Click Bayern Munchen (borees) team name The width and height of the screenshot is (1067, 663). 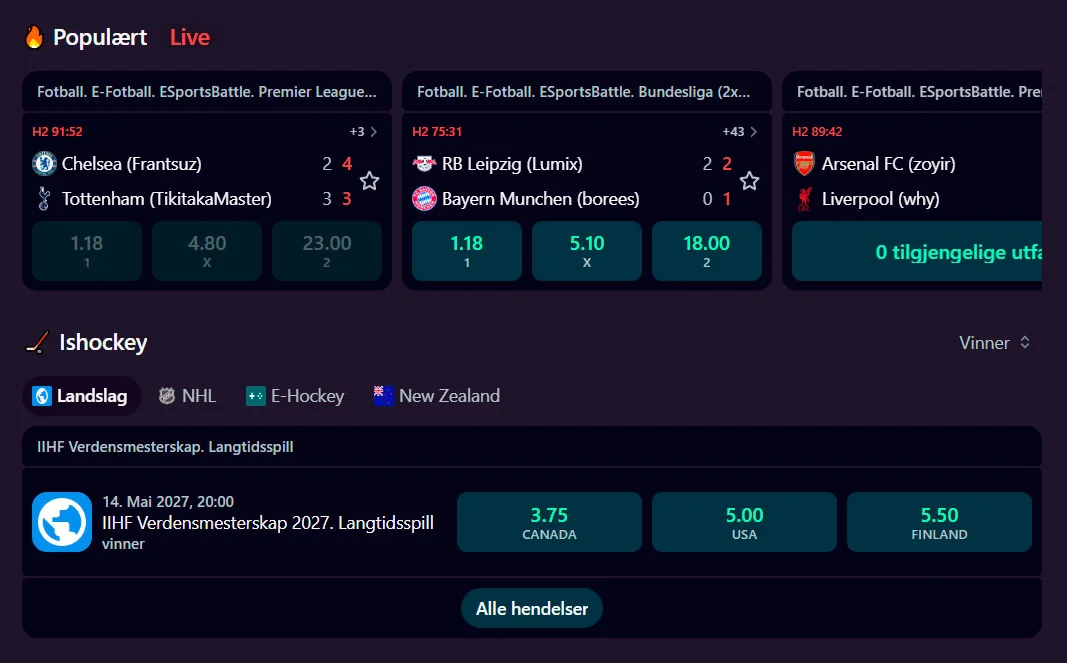[541, 199]
